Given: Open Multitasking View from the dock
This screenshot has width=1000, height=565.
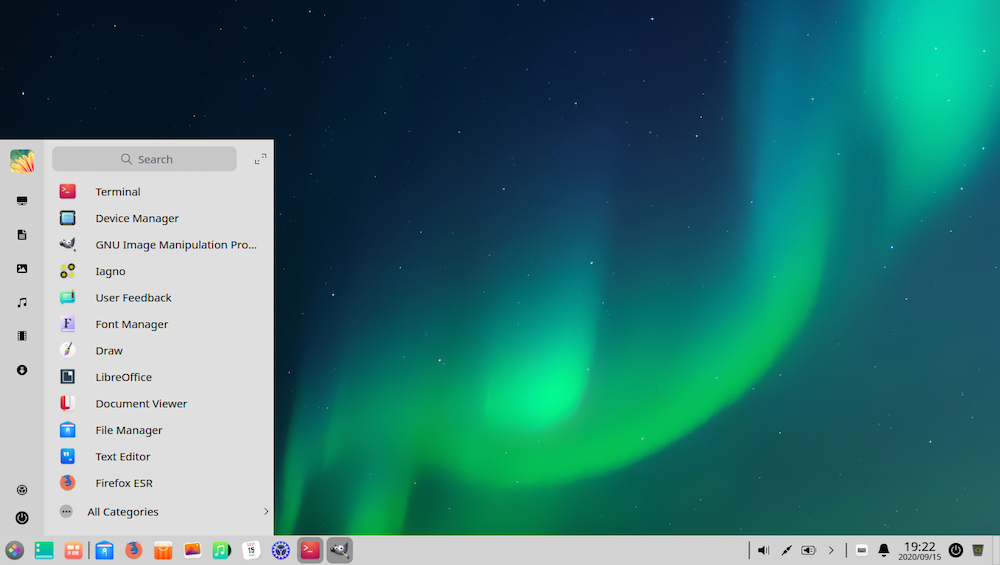Looking at the screenshot, I should click(73, 550).
